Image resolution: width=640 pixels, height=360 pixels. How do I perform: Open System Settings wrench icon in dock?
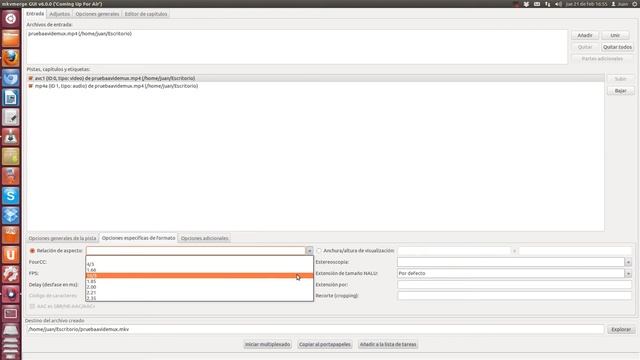coord(11,274)
